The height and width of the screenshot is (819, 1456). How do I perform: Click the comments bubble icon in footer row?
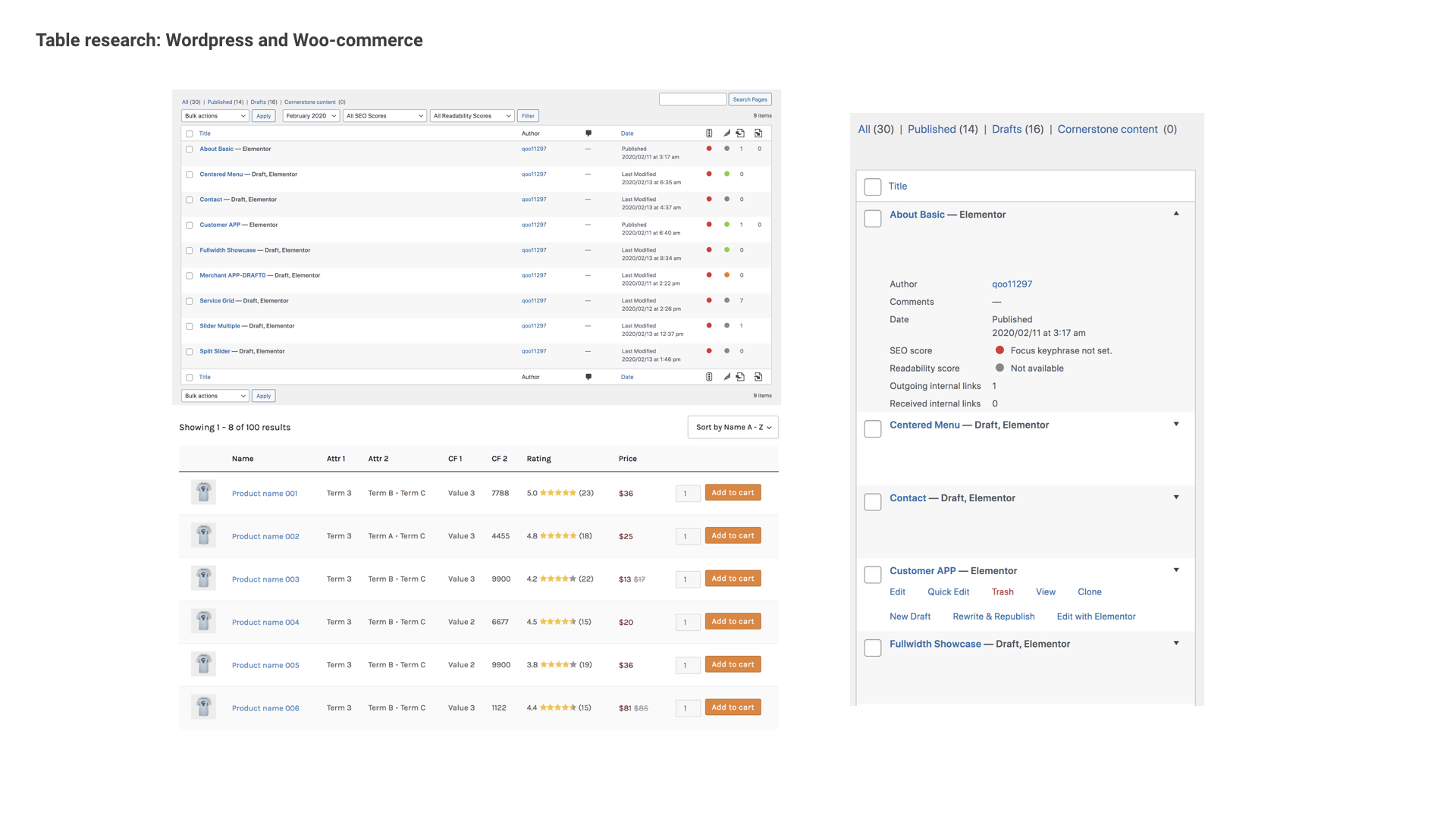click(588, 377)
